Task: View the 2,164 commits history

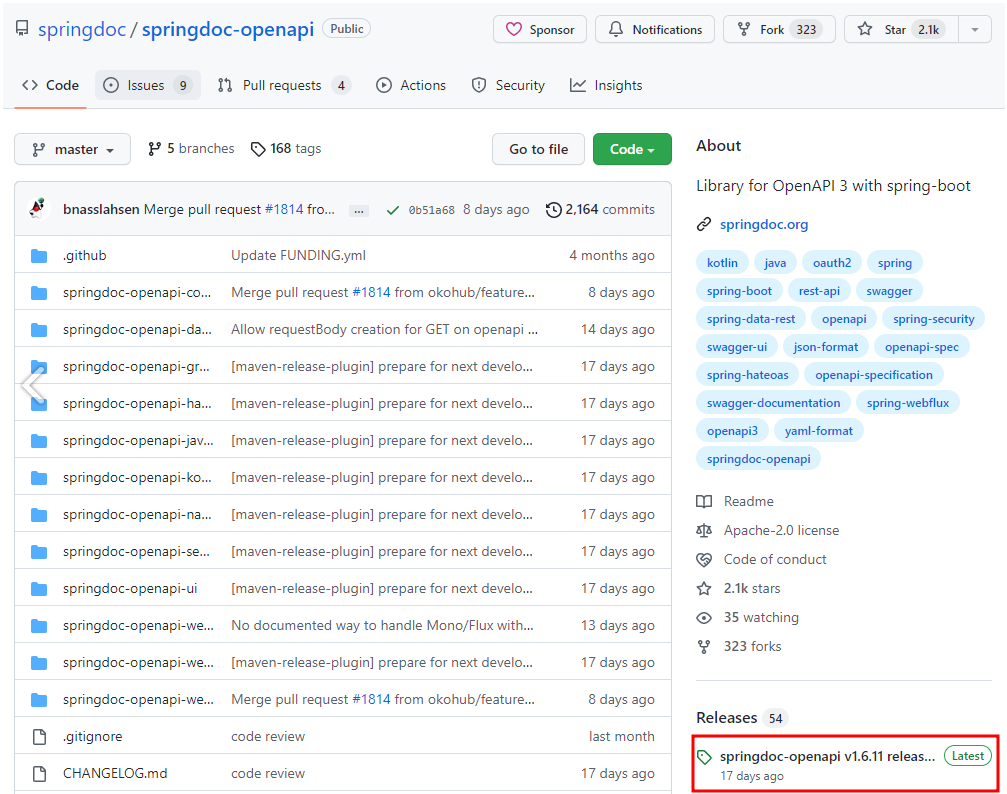Action: [x=600, y=209]
